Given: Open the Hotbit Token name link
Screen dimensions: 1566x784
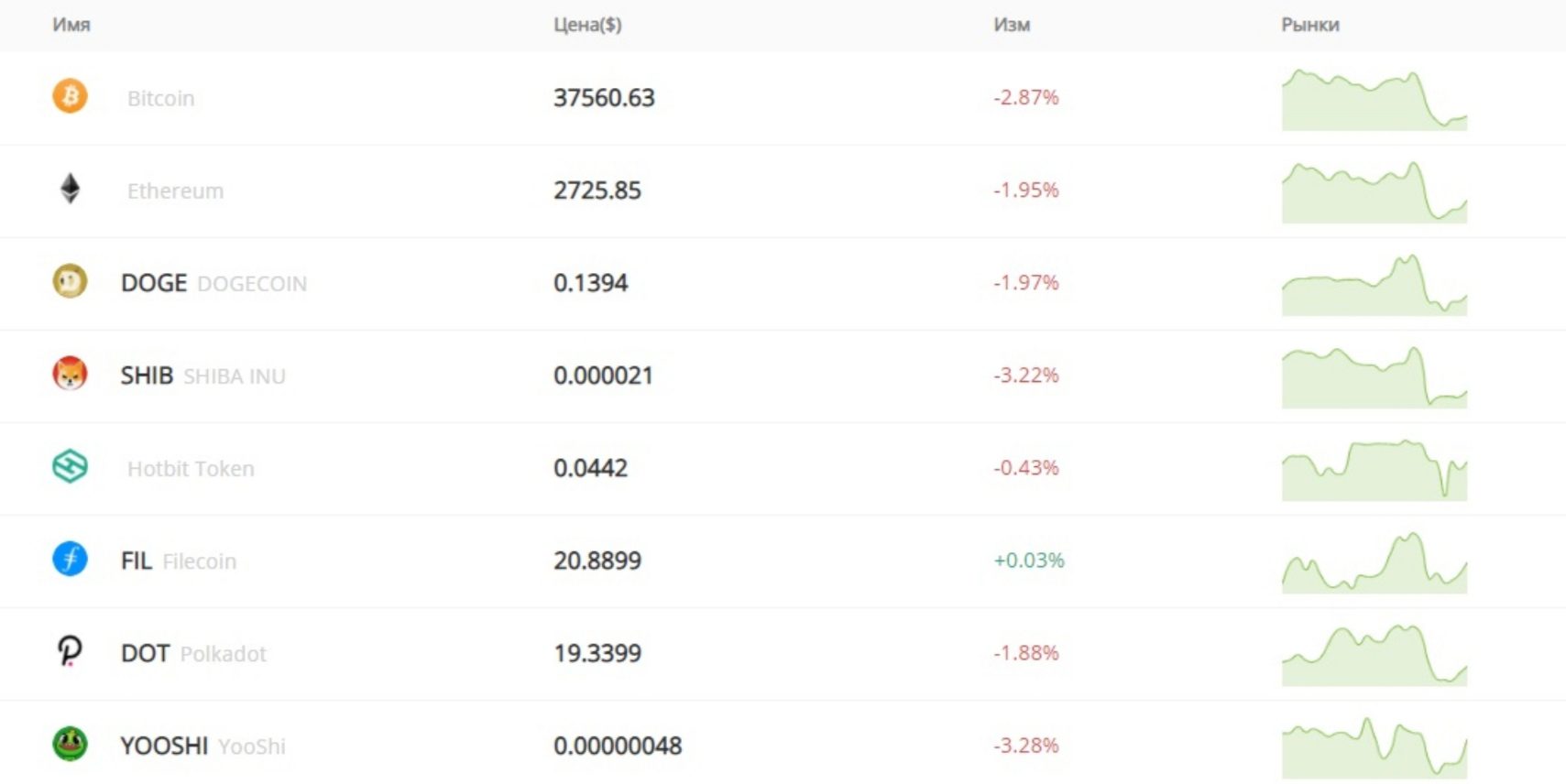Looking at the screenshot, I should pyautogui.click(x=191, y=468).
